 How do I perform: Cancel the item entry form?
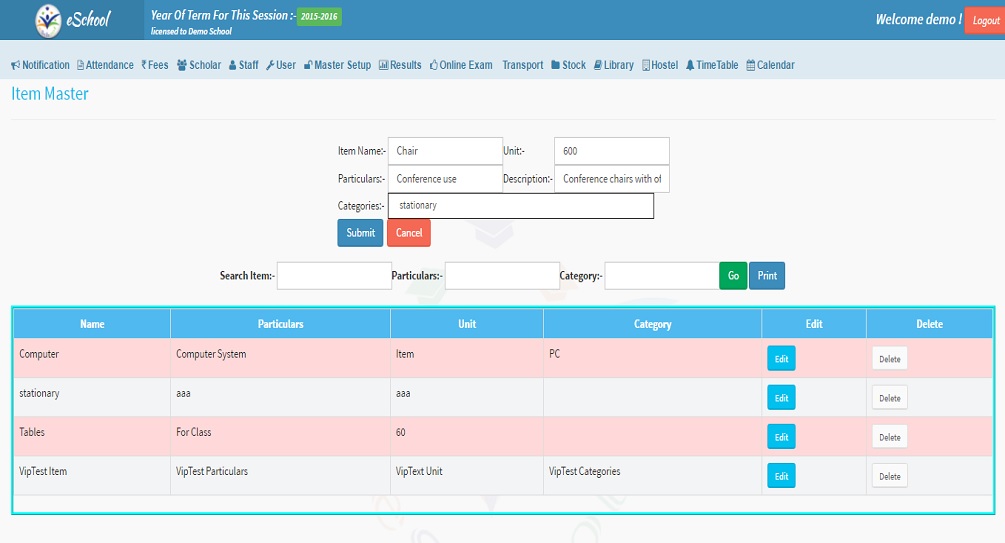(409, 233)
